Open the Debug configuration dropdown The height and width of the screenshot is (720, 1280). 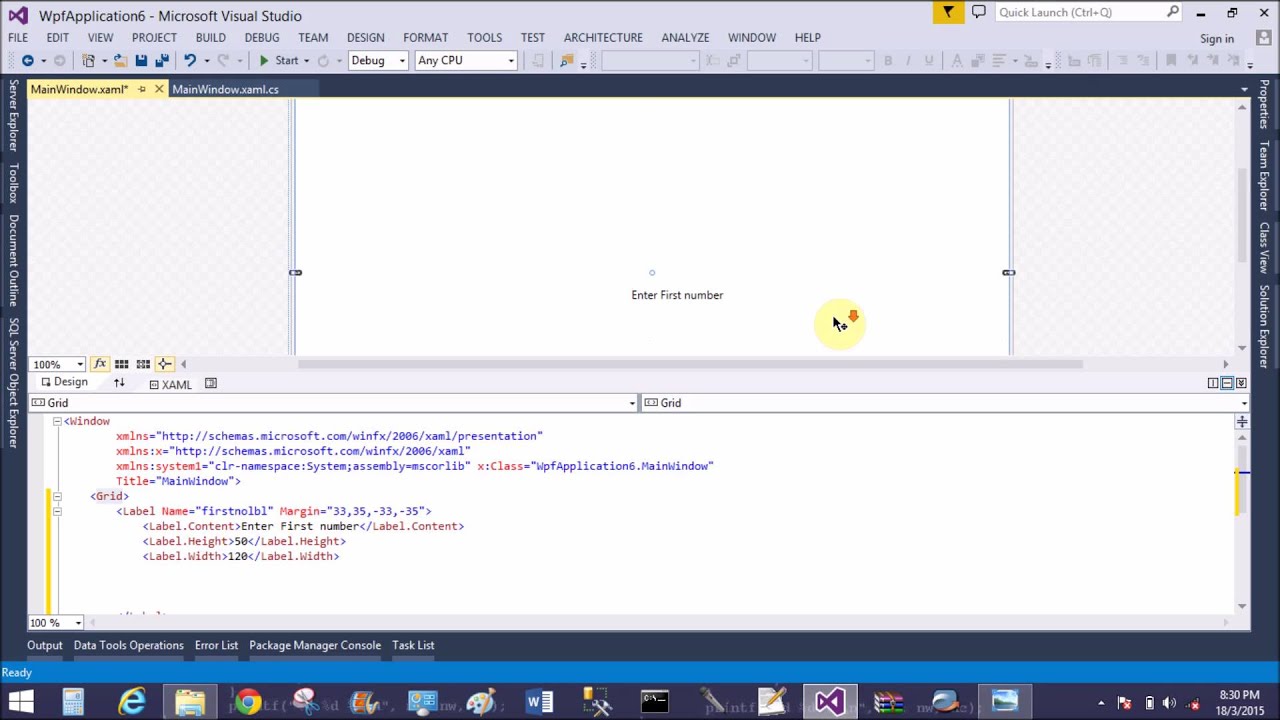pos(378,61)
